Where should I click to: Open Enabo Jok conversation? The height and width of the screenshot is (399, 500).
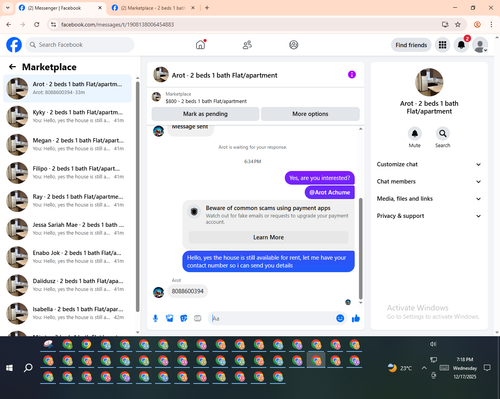pos(67,257)
